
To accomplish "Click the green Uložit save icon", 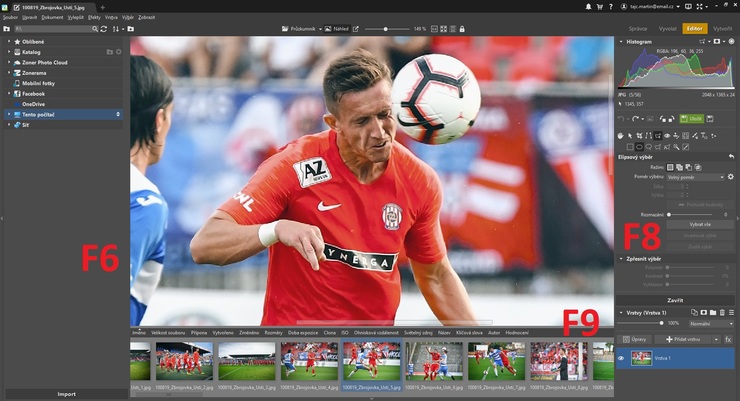I will click(x=691, y=118).
